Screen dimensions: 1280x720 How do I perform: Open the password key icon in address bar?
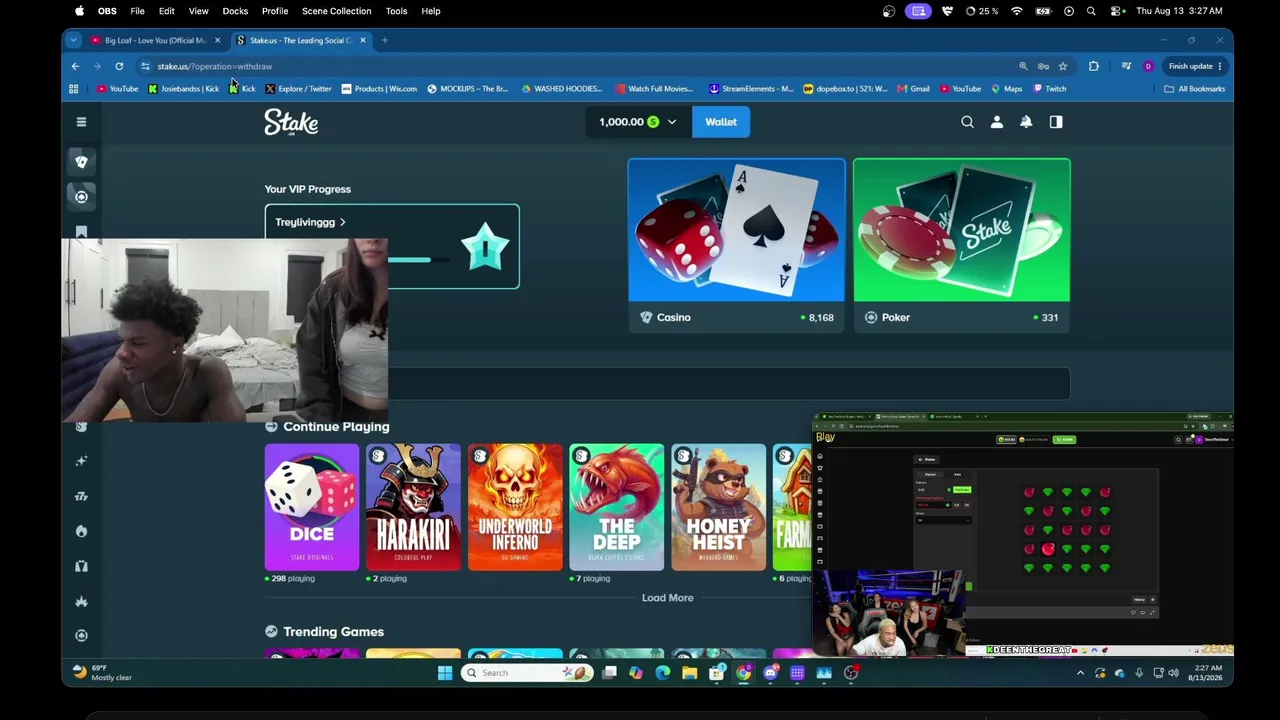(1043, 66)
